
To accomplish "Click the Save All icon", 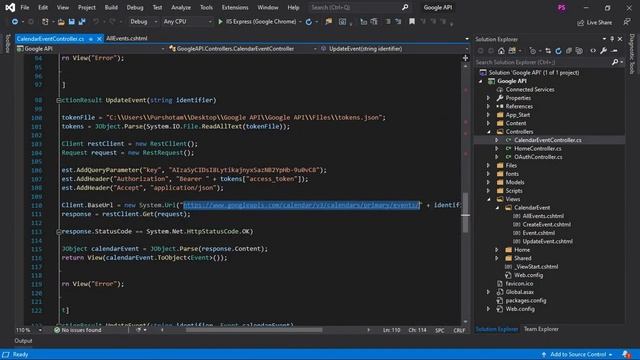I will [x=82, y=22].
